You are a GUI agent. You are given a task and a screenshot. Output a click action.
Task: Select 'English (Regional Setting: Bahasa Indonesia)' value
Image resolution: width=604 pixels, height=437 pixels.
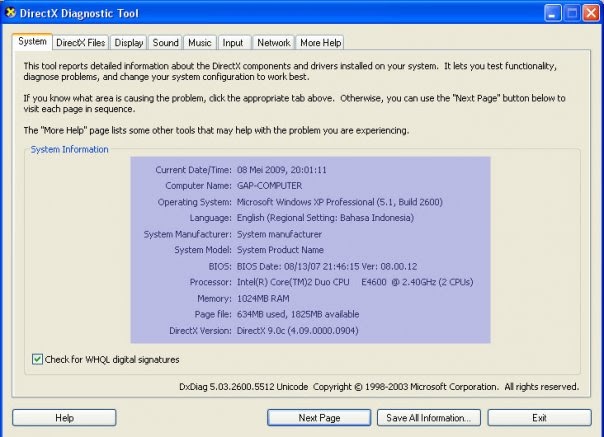[325, 218]
